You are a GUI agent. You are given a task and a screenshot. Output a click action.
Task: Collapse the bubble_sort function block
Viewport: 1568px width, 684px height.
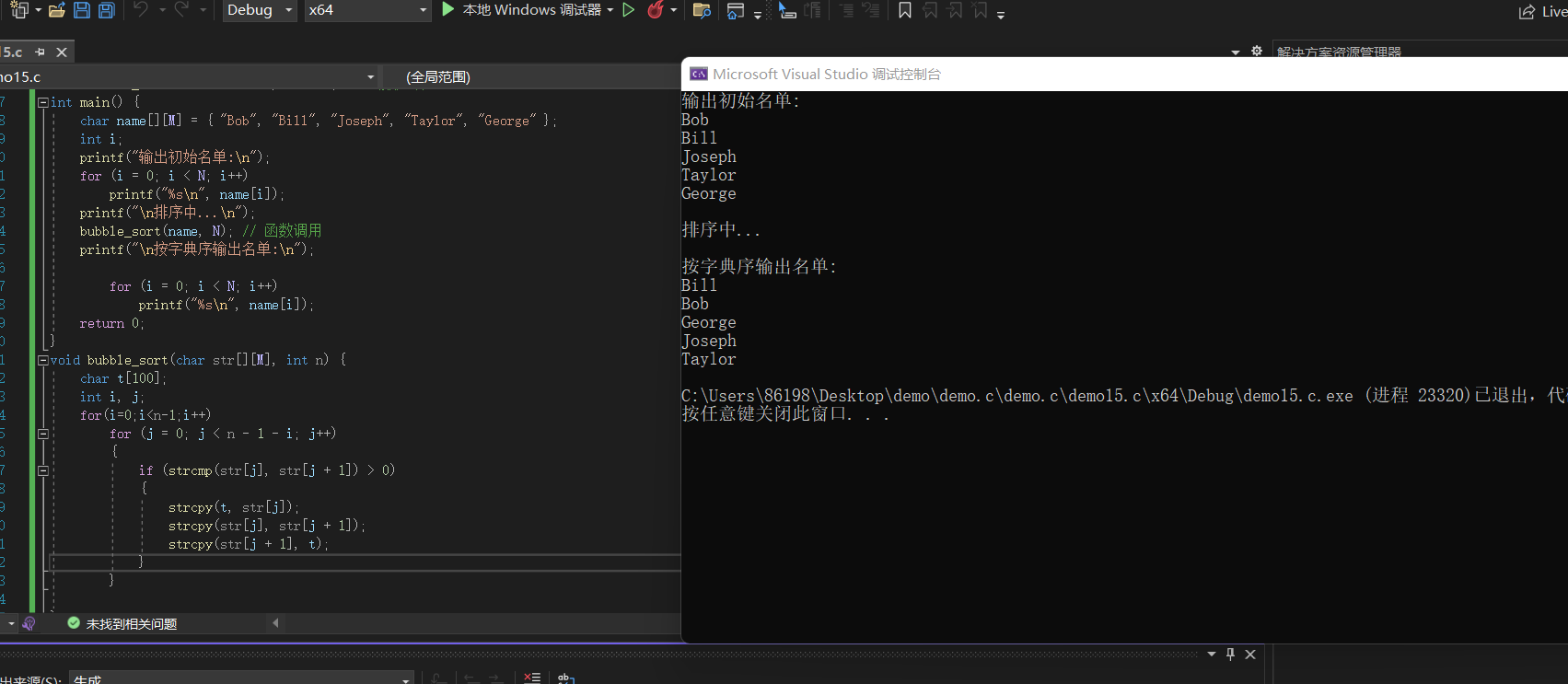[x=43, y=360]
